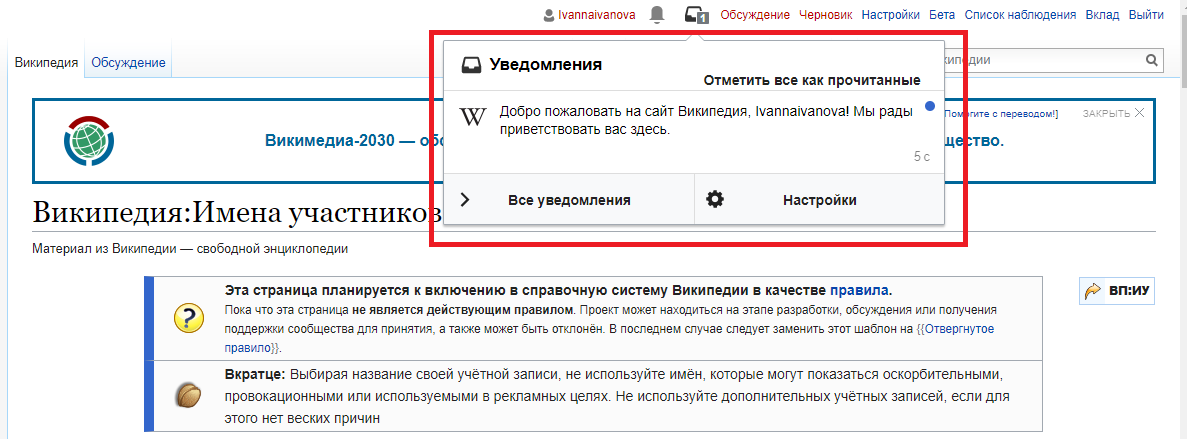Click the ВП:ИУ shortcut box
1187x439 pixels.
(1118, 292)
